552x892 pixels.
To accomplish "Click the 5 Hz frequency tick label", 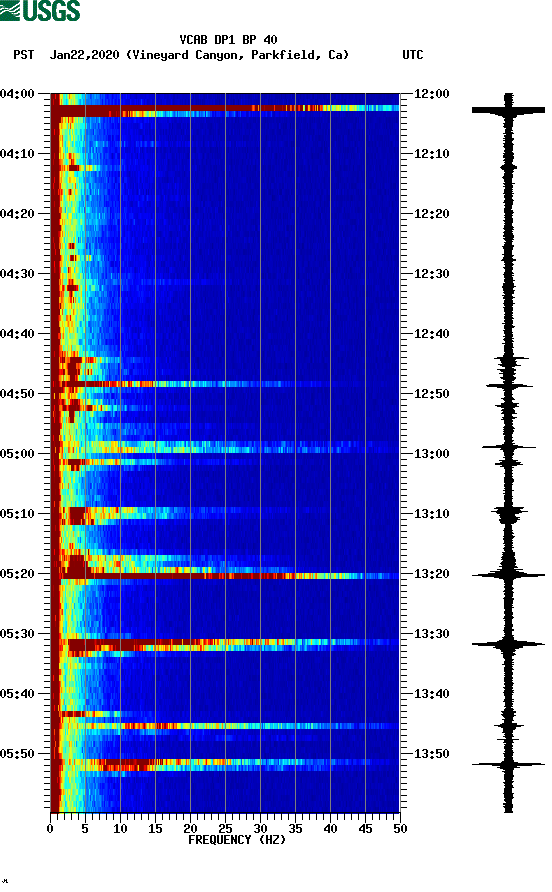I will pos(85,829).
